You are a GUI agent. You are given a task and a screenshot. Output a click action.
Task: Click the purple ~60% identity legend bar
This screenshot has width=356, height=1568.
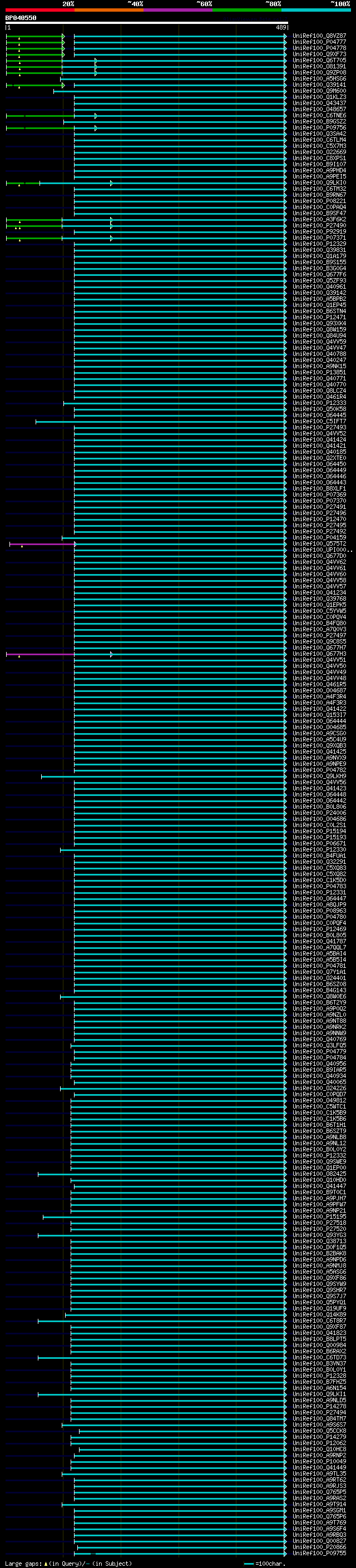point(179,11)
